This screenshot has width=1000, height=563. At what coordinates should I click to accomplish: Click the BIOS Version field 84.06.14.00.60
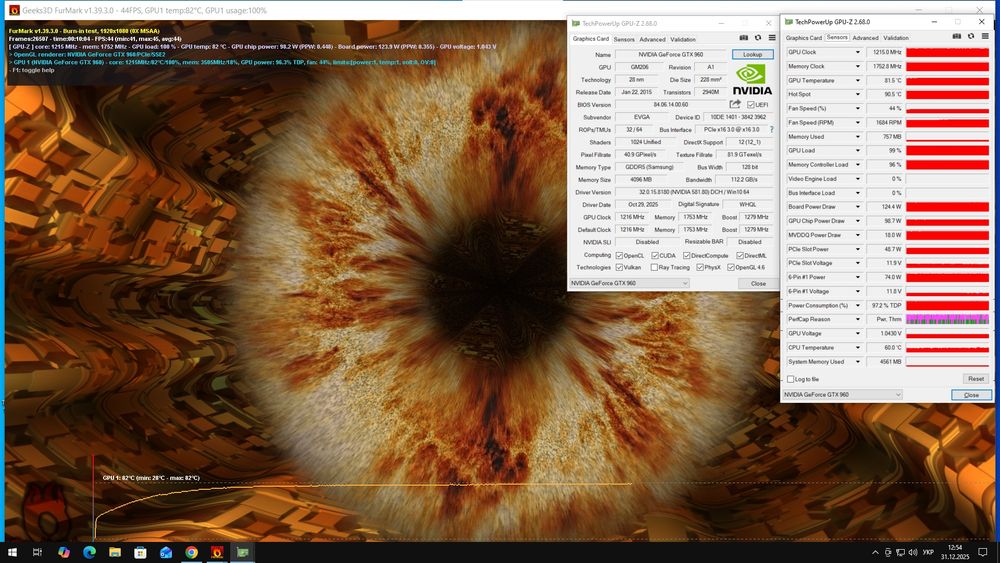(671, 105)
